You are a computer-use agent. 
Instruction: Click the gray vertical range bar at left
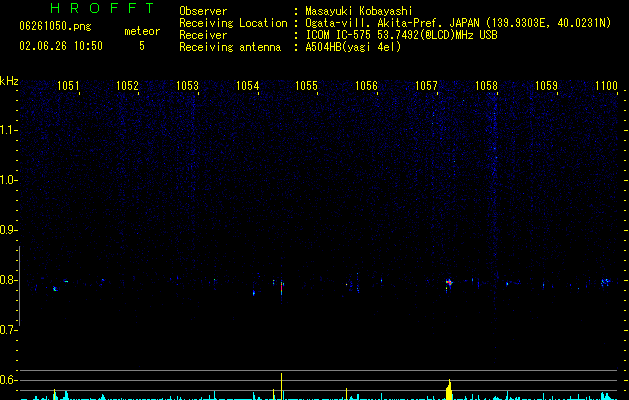tap(20, 286)
